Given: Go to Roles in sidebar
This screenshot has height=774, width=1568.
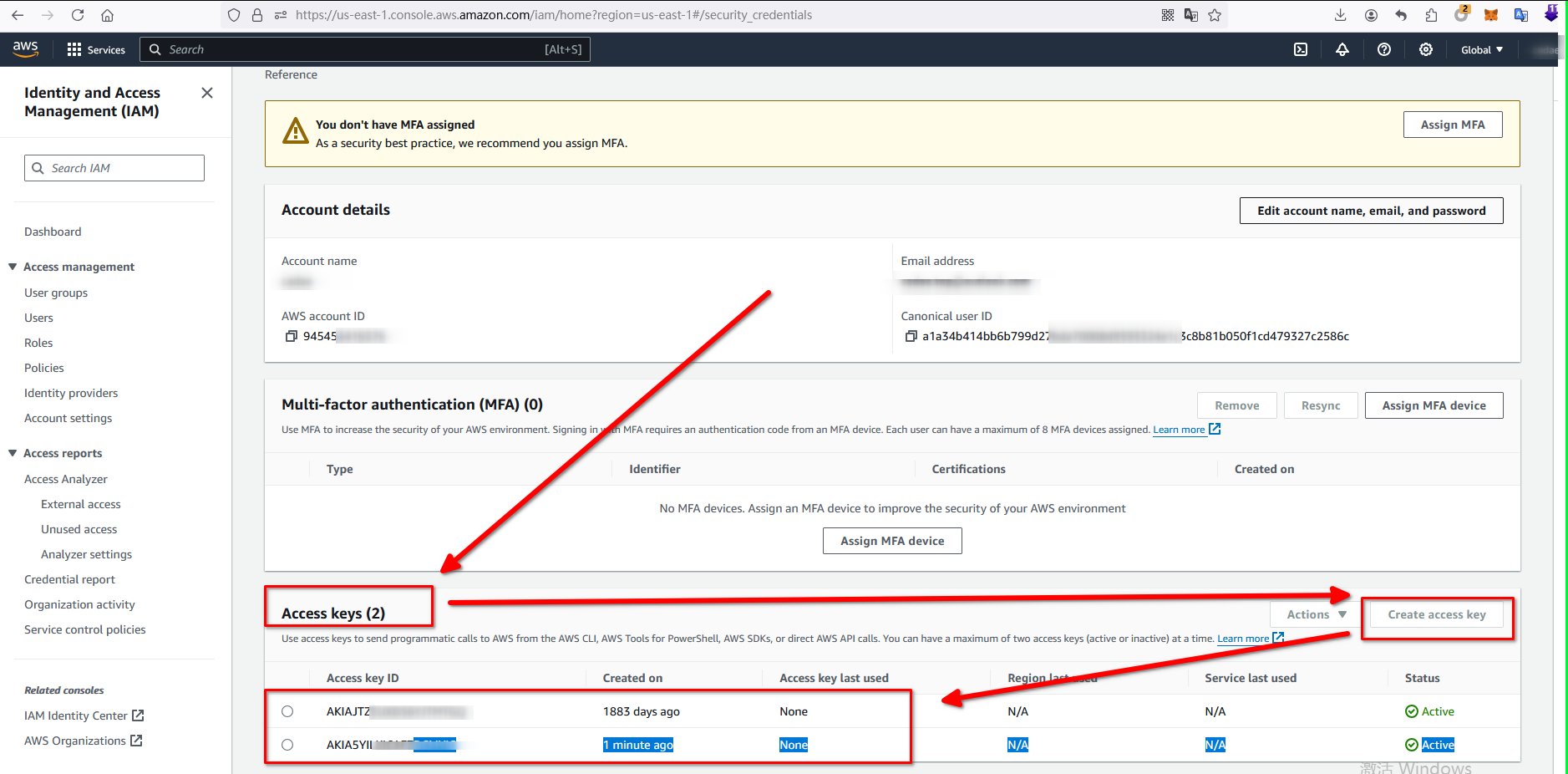Looking at the screenshot, I should point(38,343).
